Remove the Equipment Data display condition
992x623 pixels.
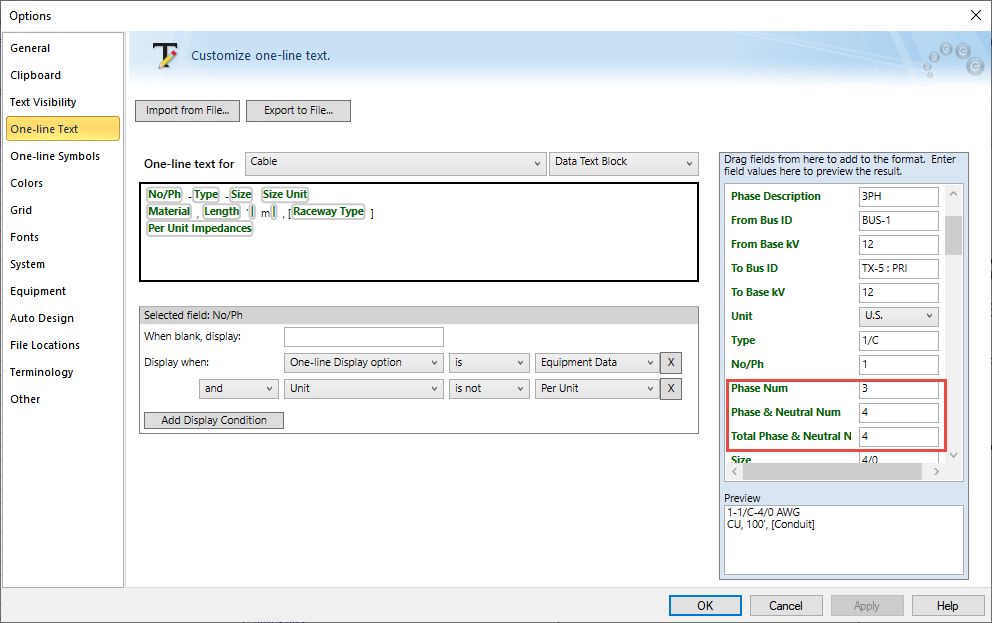(x=671, y=363)
